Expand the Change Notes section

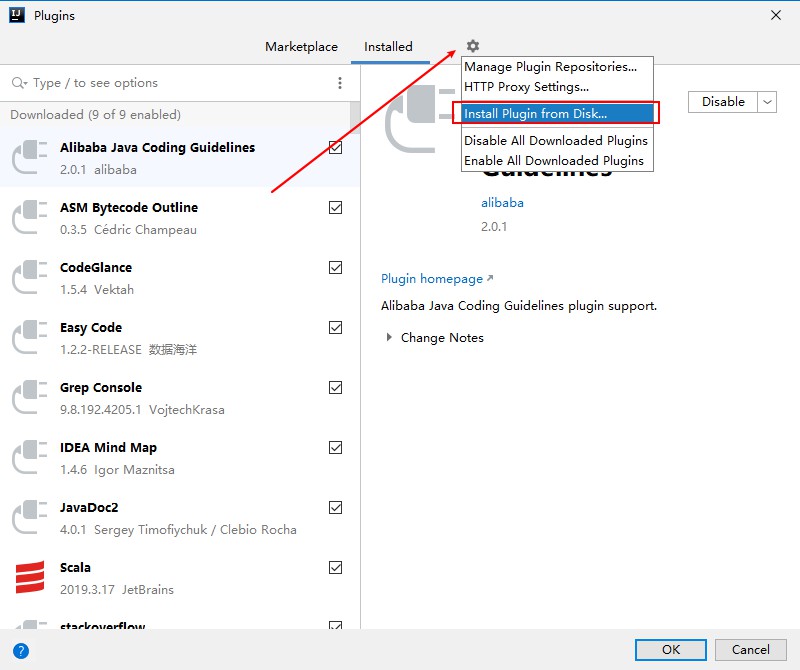389,337
